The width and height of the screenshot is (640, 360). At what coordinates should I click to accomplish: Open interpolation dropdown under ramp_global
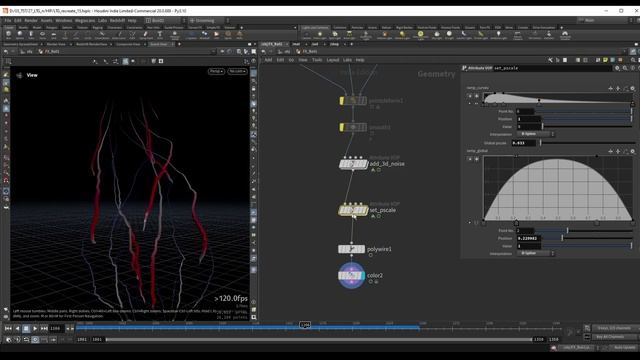click(536, 253)
